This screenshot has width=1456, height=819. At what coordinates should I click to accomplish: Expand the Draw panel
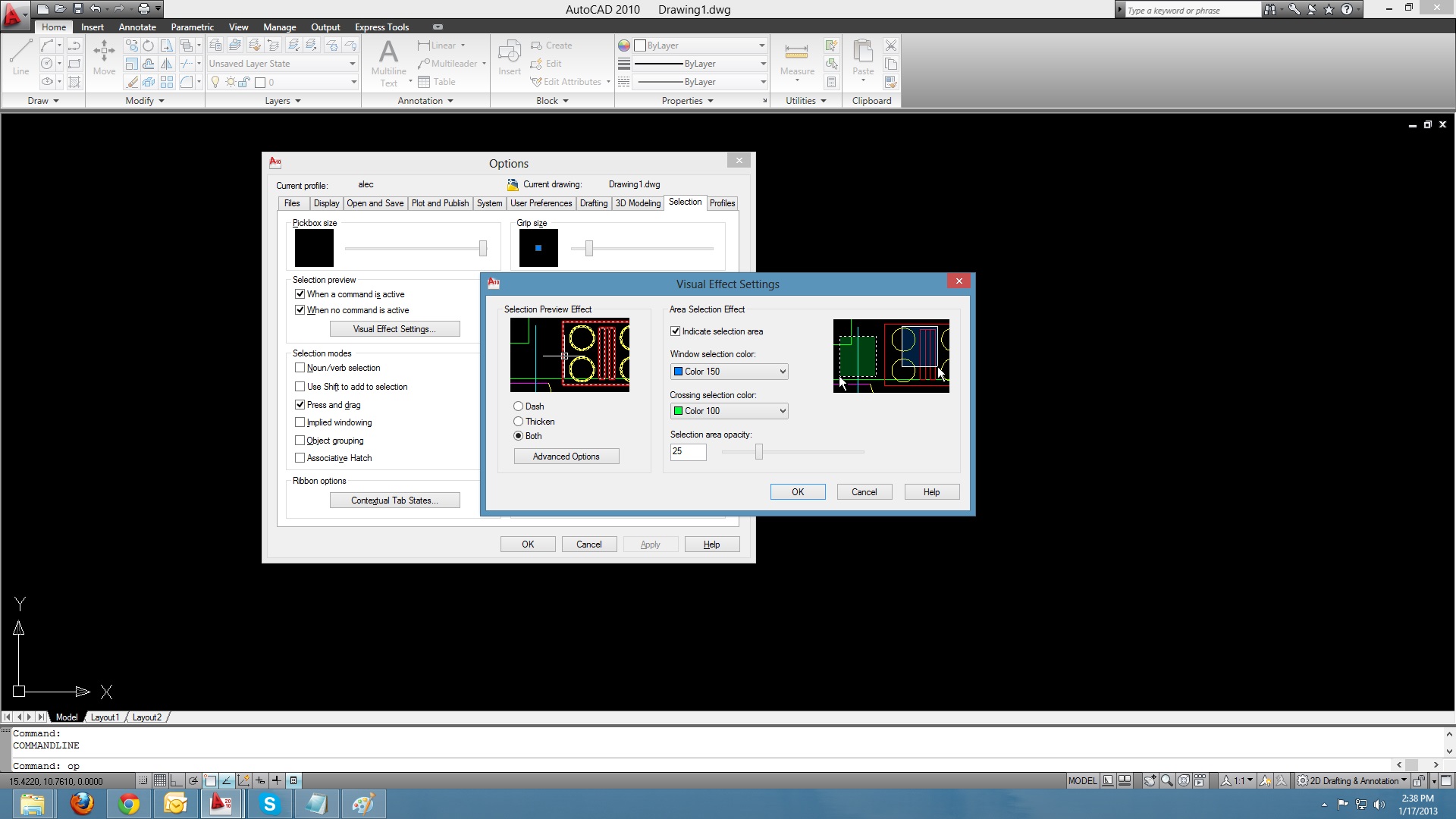pyautogui.click(x=43, y=101)
